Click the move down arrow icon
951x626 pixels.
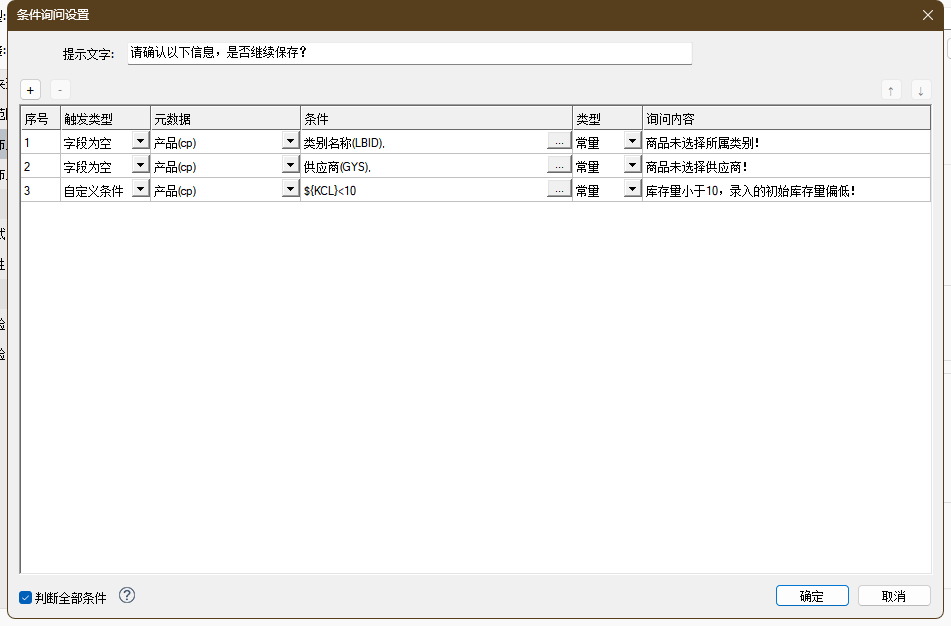pyautogui.click(x=921, y=90)
